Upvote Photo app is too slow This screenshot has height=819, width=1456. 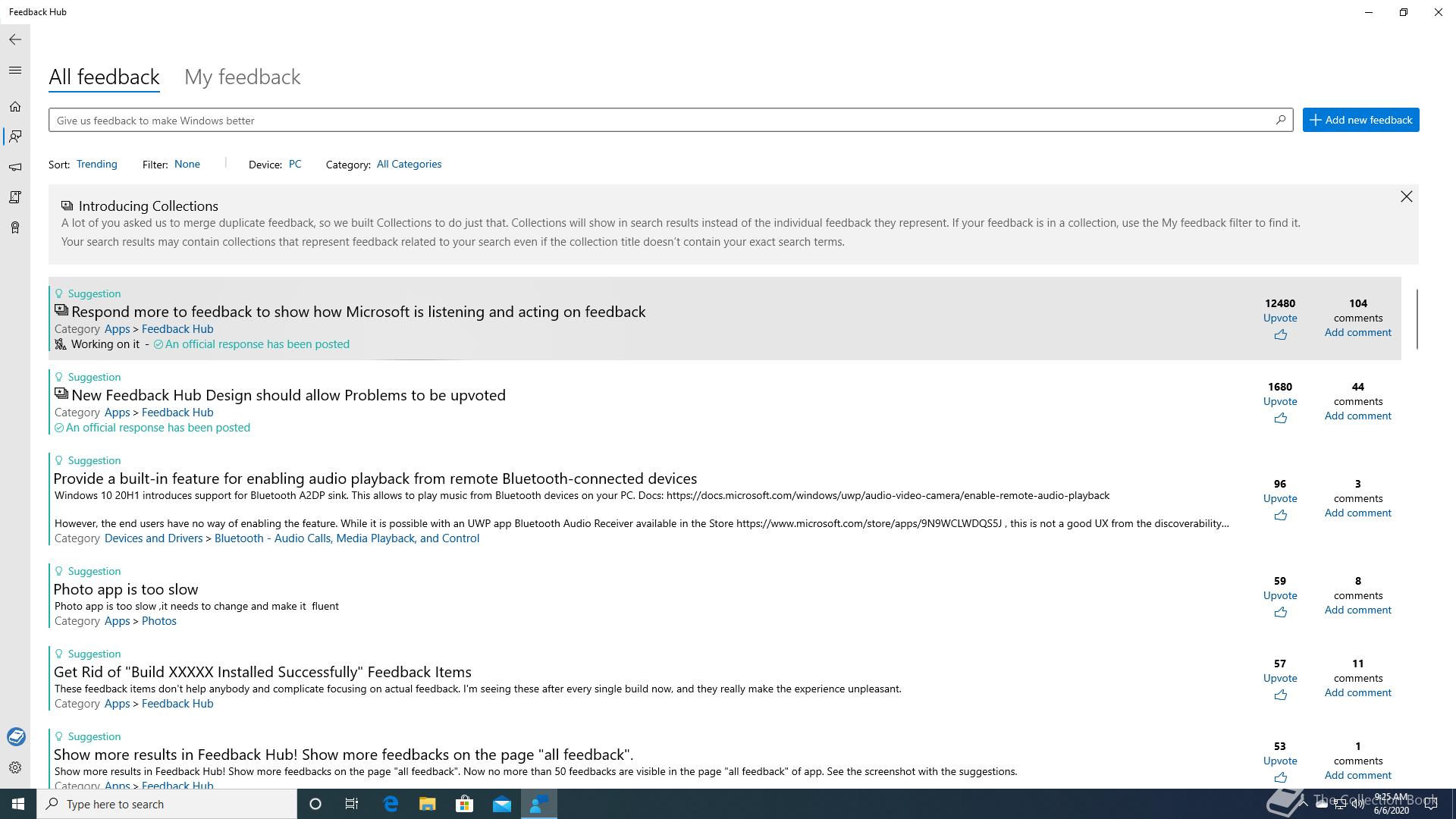point(1280,595)
